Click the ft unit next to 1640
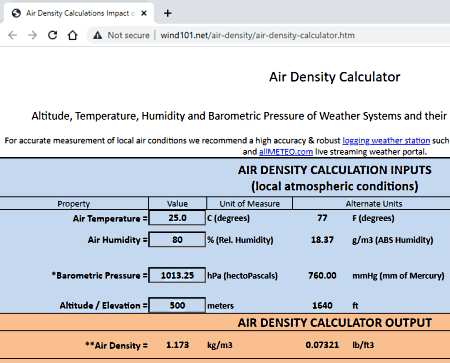450x363 pixels. [x=355, y=306]
